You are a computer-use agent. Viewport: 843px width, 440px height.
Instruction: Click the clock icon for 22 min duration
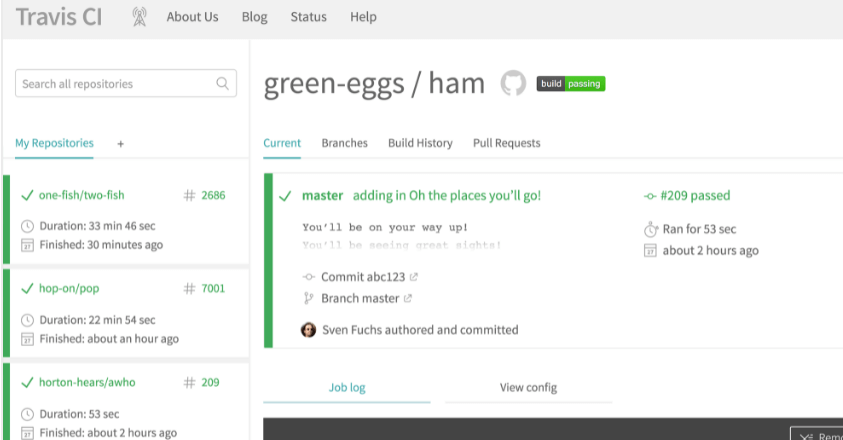27,321
